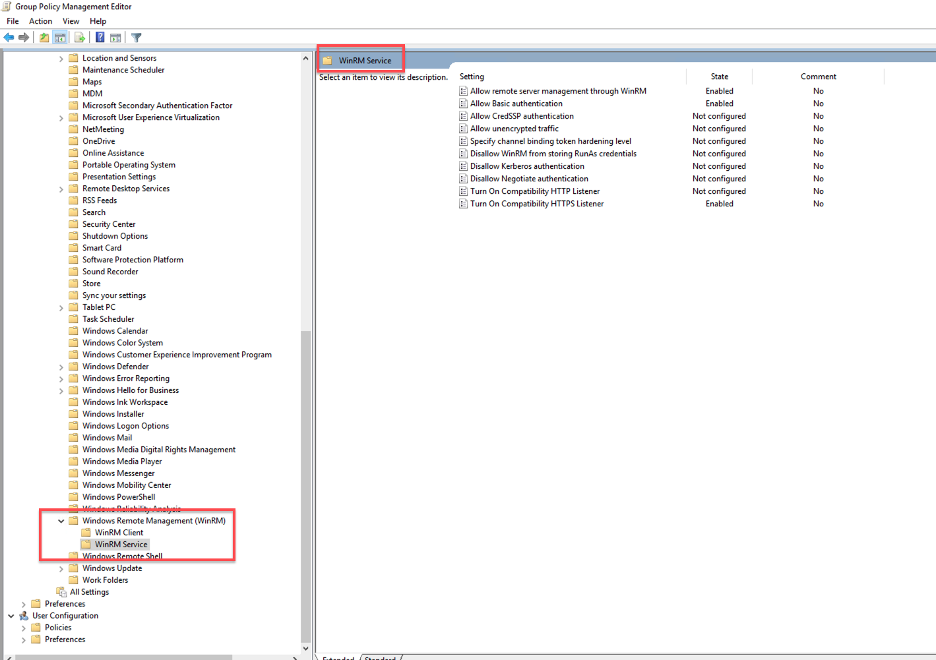Select the Up one level folder icon
936x660 pixels.
pos(42,37)
